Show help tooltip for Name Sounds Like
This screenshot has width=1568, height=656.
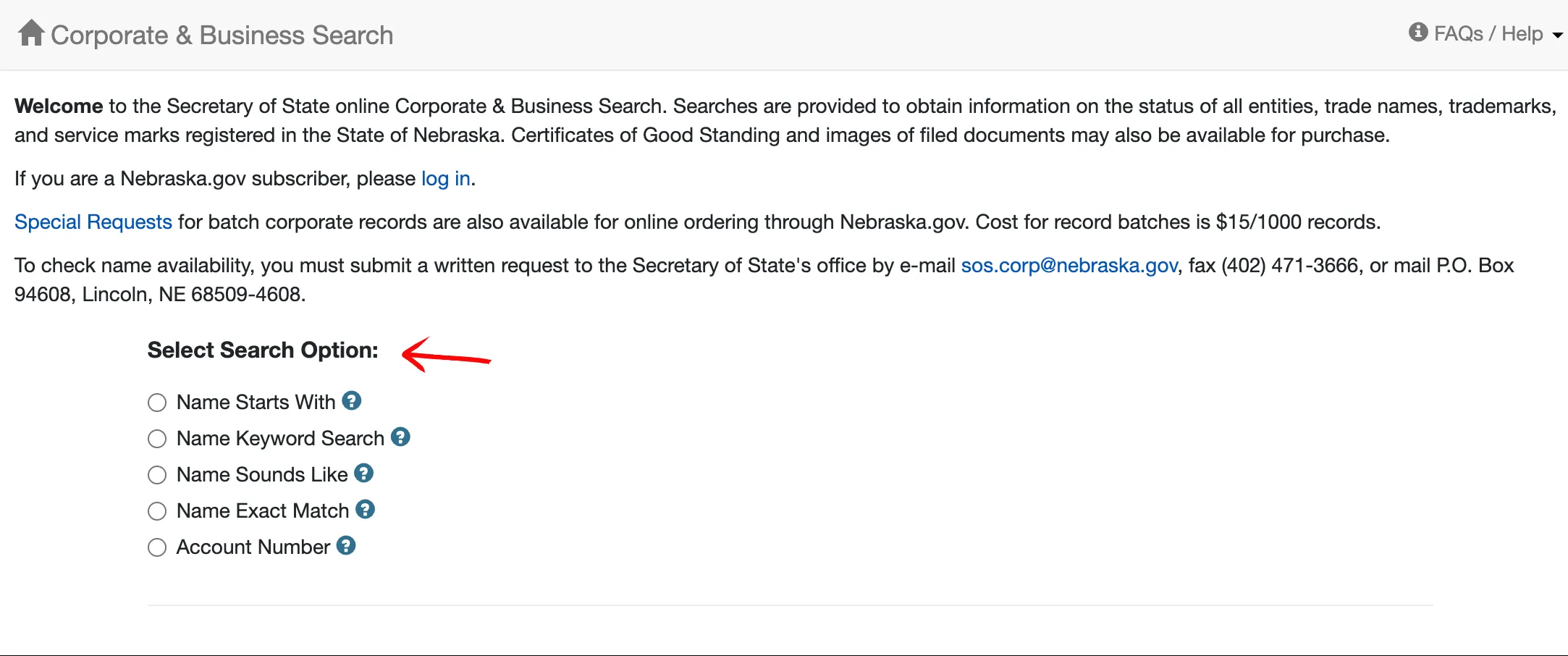point(364,473)
